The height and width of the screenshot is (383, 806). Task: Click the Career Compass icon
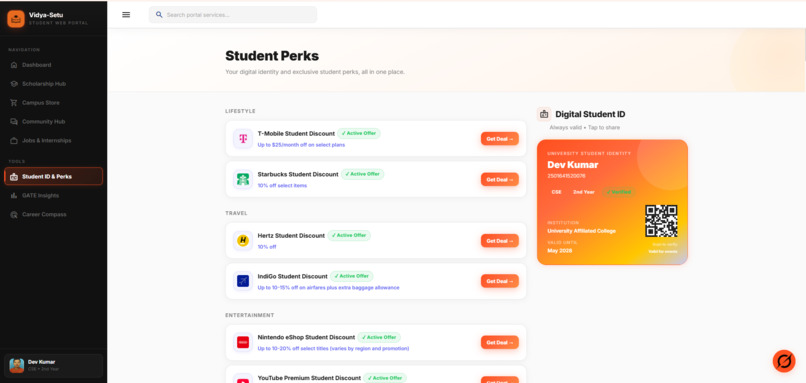pyautogui.click(x=14, y=214)
